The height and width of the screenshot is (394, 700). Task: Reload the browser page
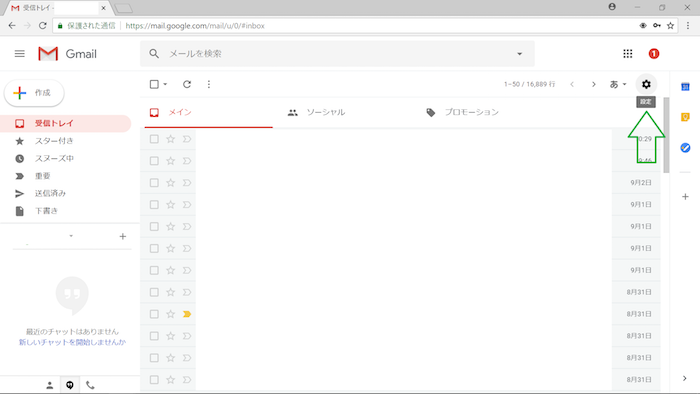(x=42, y=25)
